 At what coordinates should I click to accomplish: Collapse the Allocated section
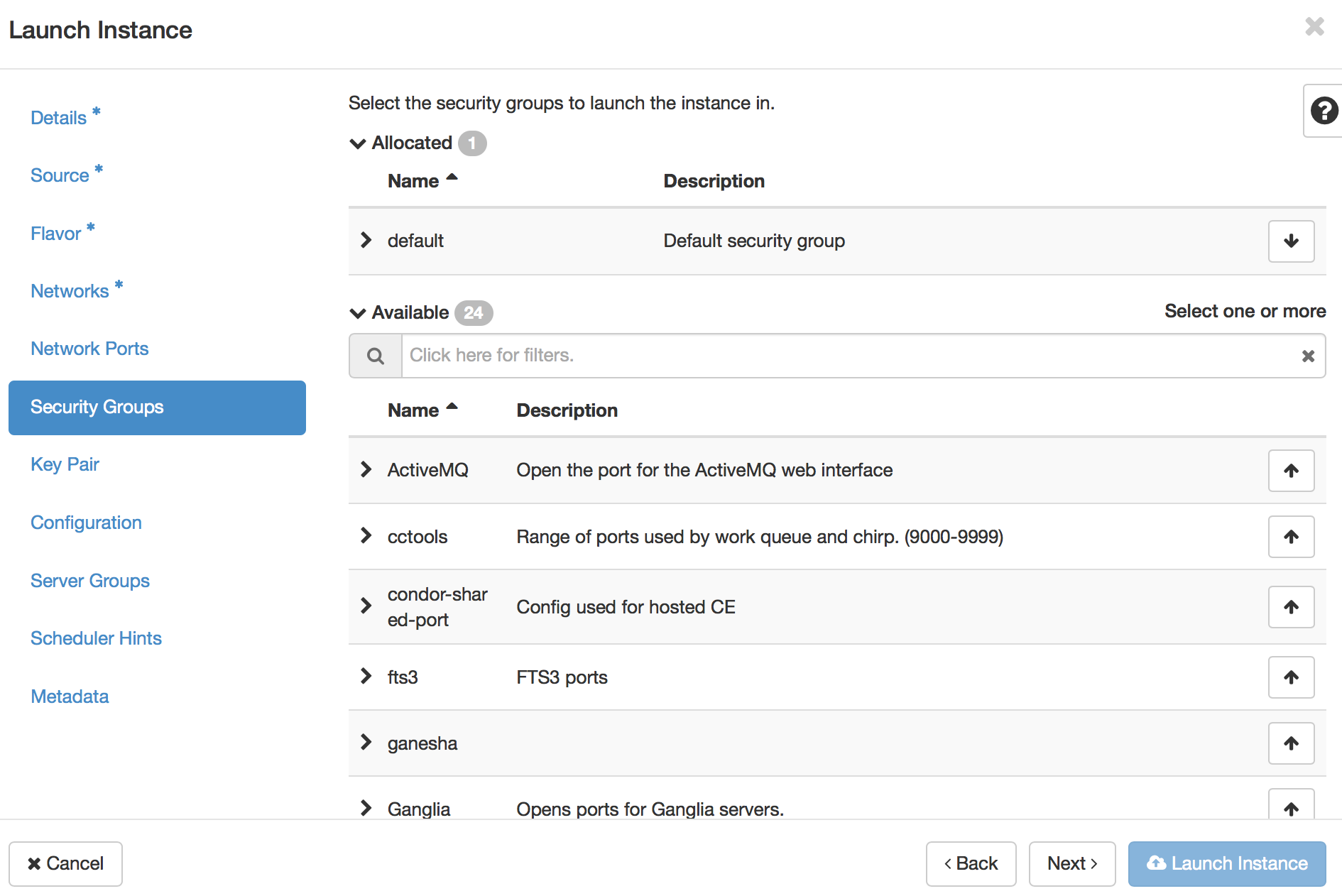(358, 143)
